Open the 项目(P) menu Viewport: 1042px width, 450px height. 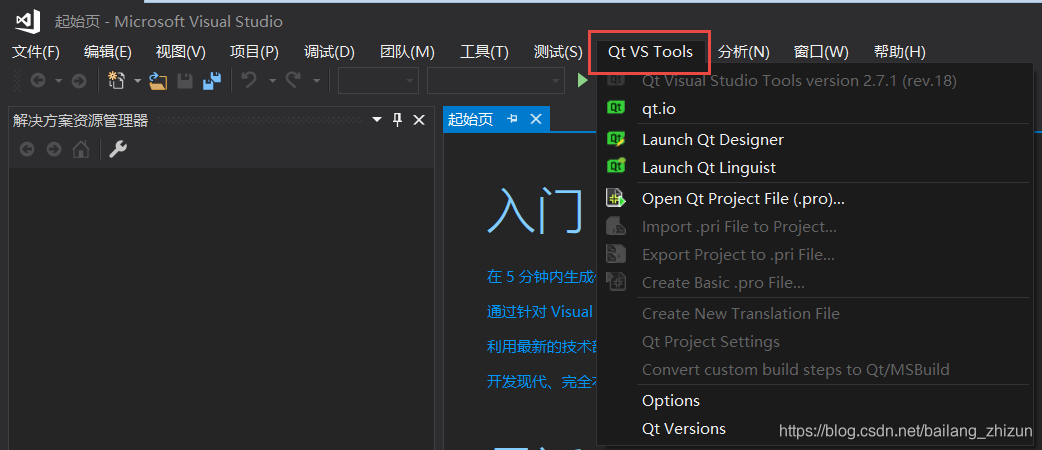254,52
